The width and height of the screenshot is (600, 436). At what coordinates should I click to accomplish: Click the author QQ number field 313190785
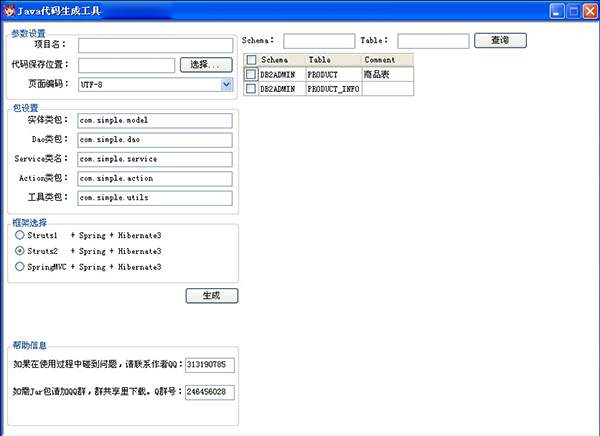pos(210,365)
